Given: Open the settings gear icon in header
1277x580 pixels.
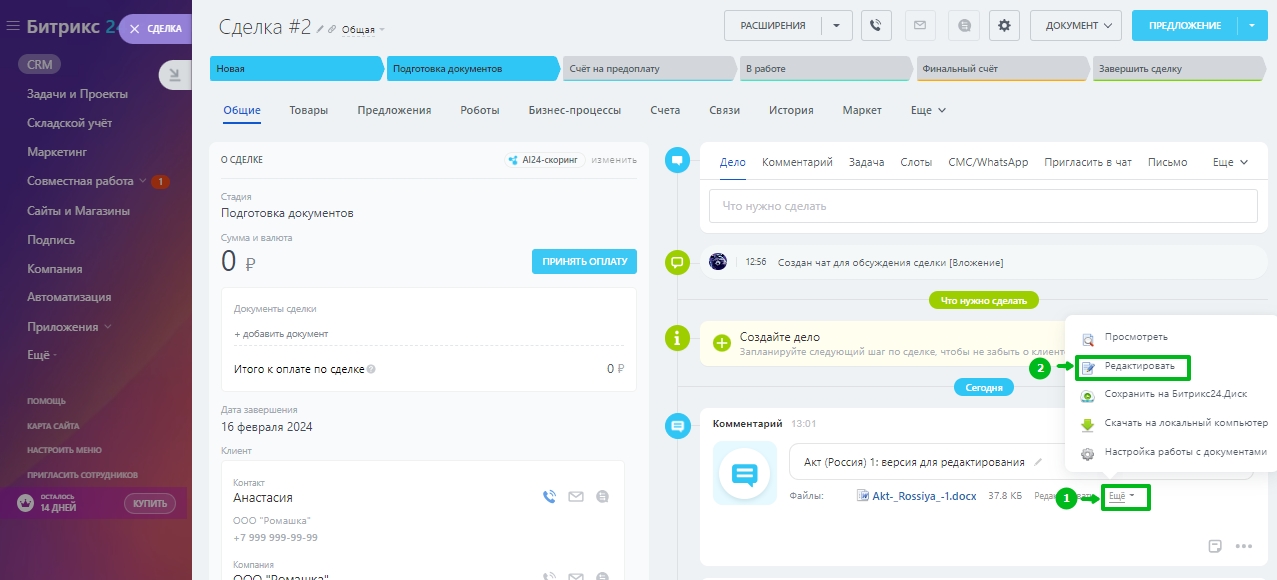Looking at the screenshot, I should (x=1004, y=25).
